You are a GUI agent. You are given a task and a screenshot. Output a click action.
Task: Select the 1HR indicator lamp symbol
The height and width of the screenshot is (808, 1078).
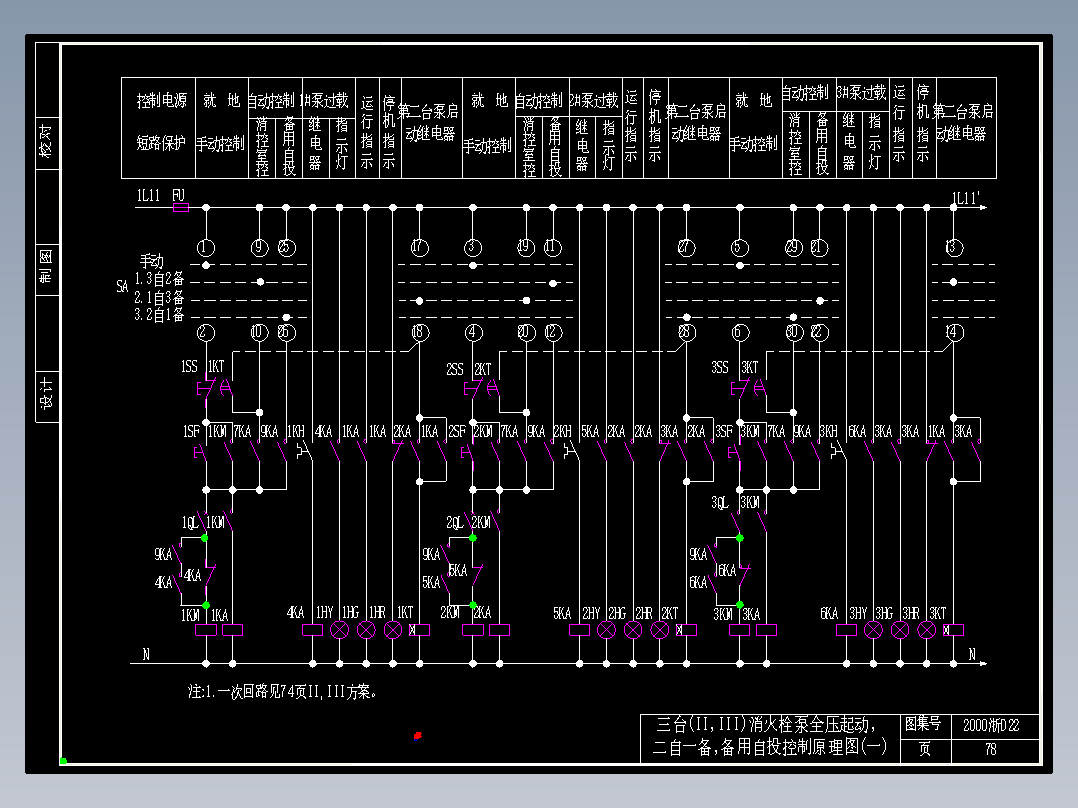click(x=393, y=630)
